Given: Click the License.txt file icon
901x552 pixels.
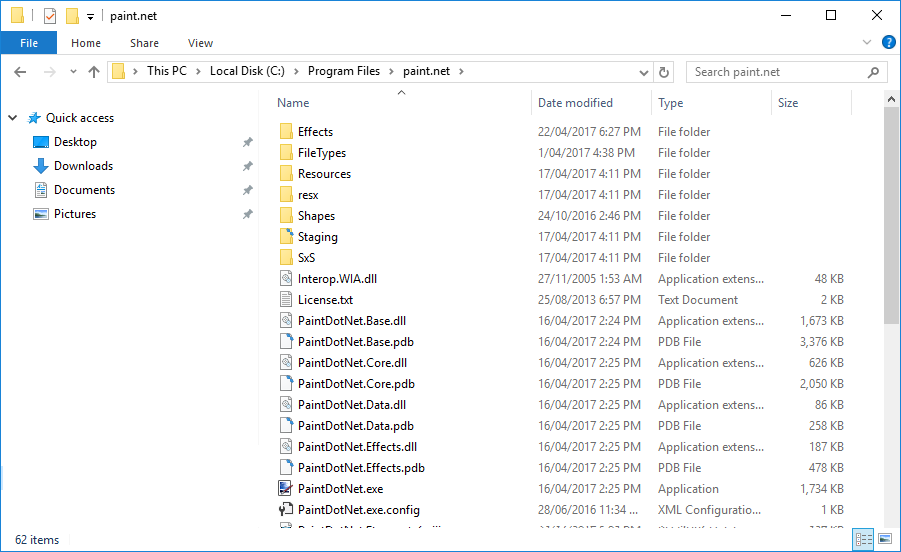Looking at the screenshot, I should [286, 300].
